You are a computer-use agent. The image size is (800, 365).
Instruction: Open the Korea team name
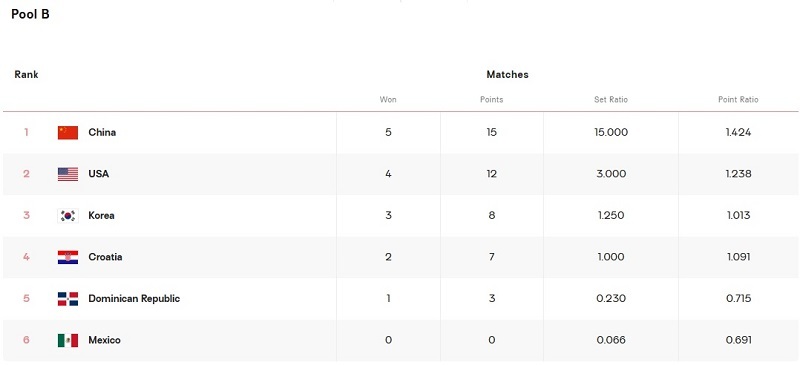pyautogui.click(x=101, y=215)
